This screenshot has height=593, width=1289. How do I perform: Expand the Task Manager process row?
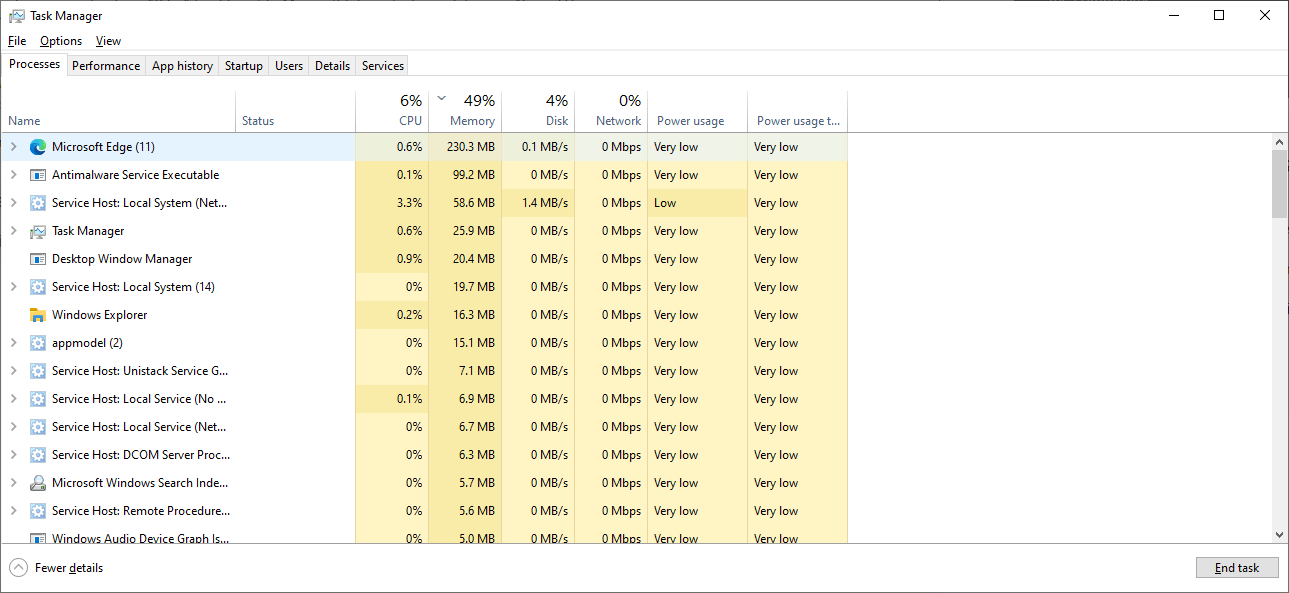13,231
